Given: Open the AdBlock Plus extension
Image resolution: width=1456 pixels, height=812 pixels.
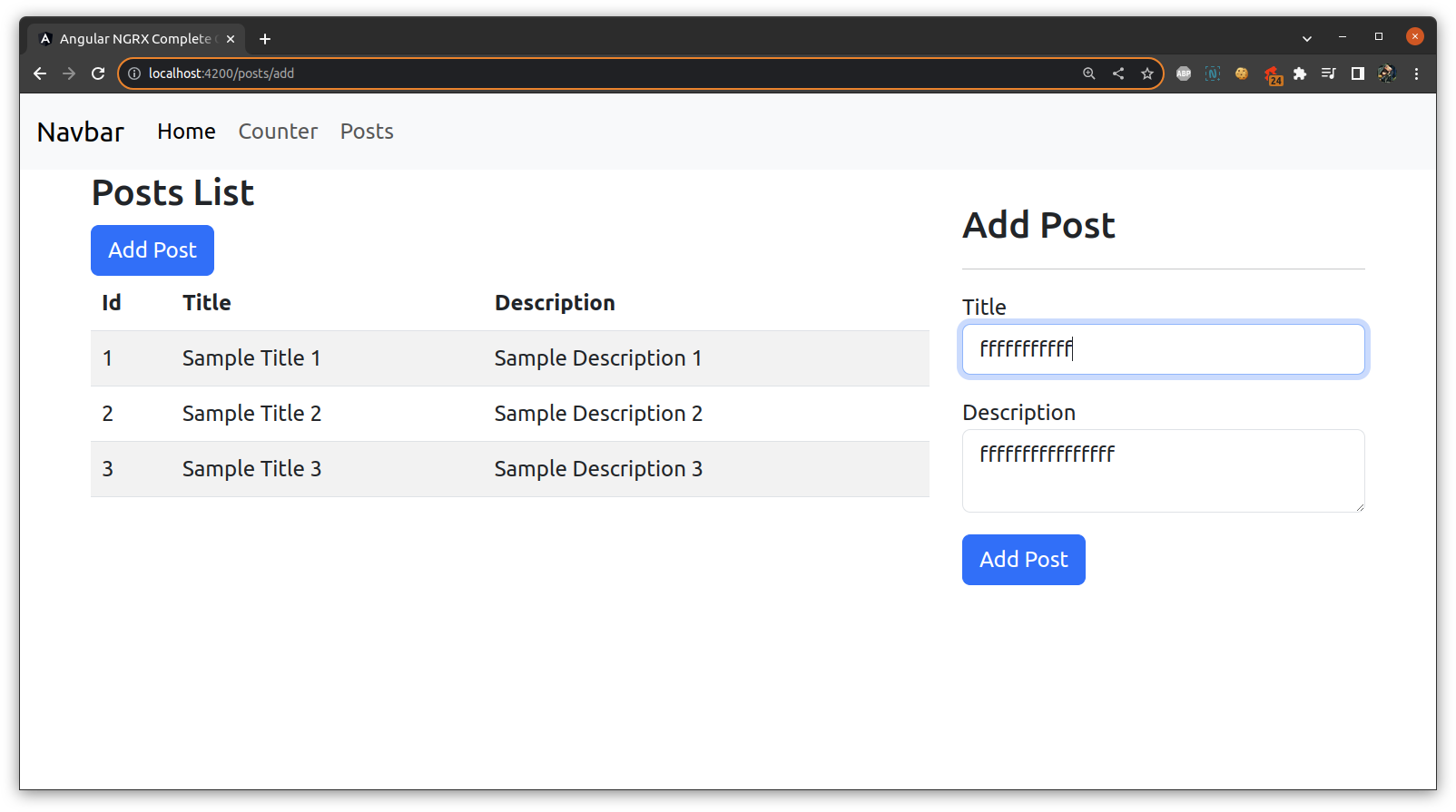Looking at the screenshot, I should point(1184,73).
